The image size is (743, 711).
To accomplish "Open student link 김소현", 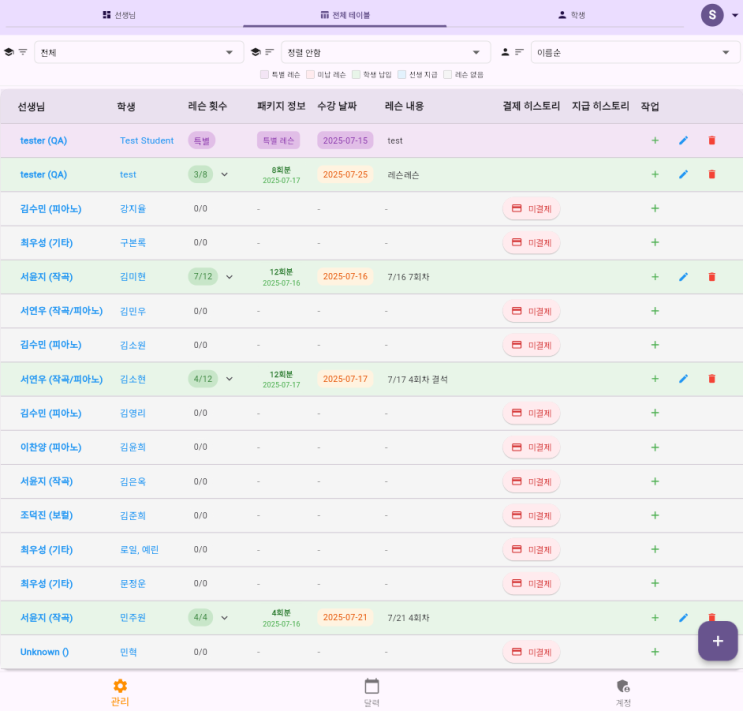I will pos(133,379).
